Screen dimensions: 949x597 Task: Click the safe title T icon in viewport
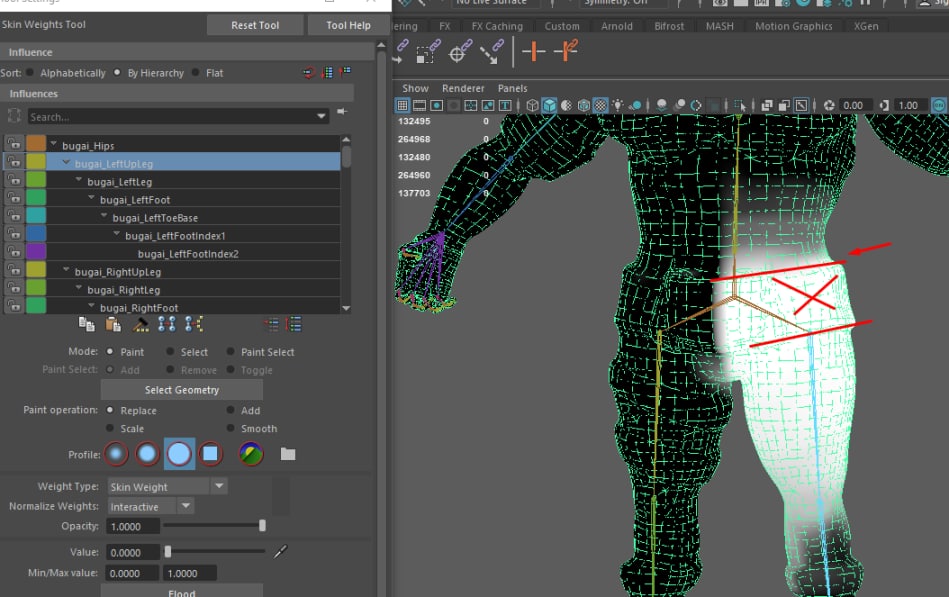tap(505, 105)
